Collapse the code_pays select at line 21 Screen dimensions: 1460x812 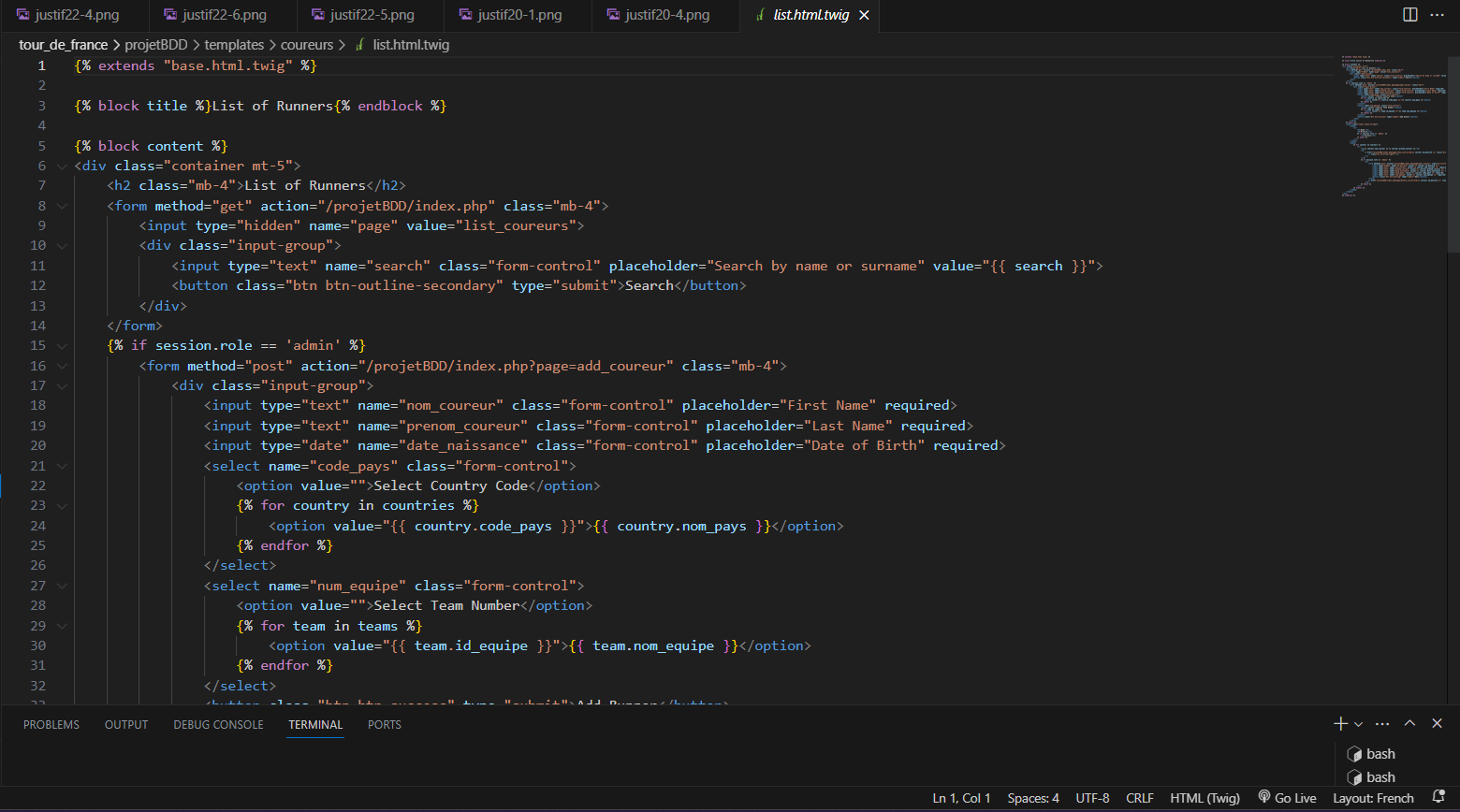tap(62, 466)
